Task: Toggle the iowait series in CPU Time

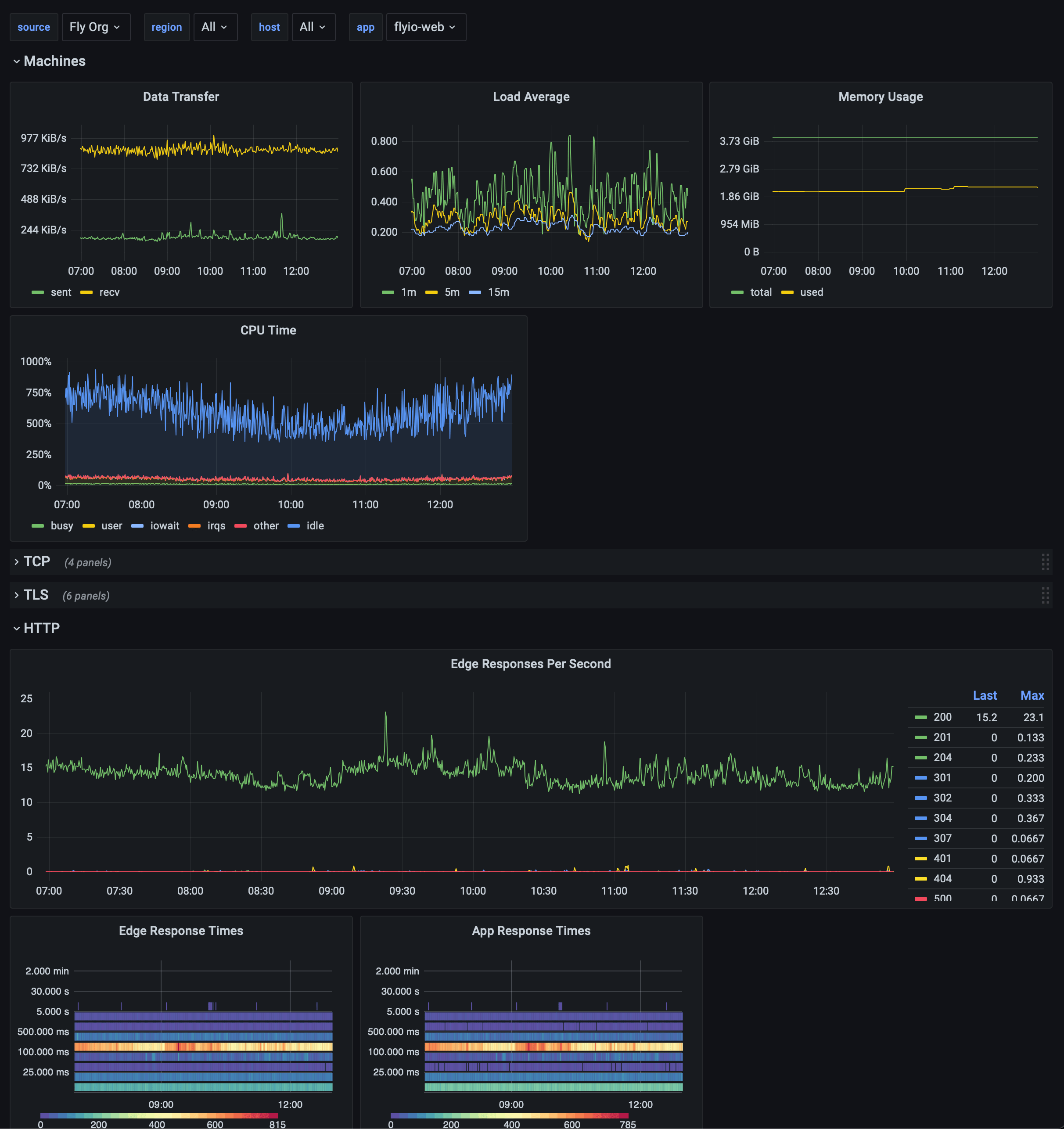Action: click(x=164, y=526)
